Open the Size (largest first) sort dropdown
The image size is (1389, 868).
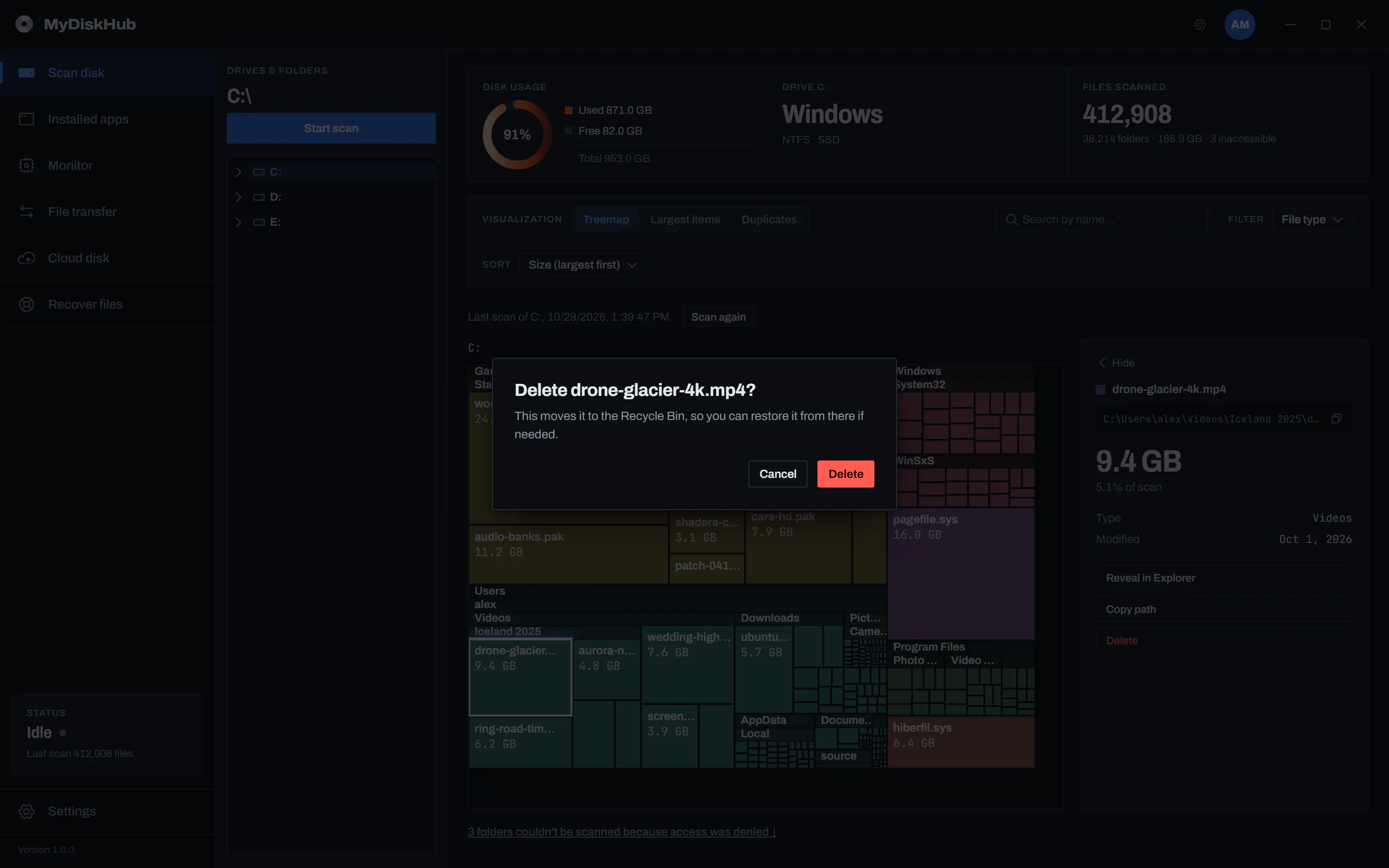point(583,265)
